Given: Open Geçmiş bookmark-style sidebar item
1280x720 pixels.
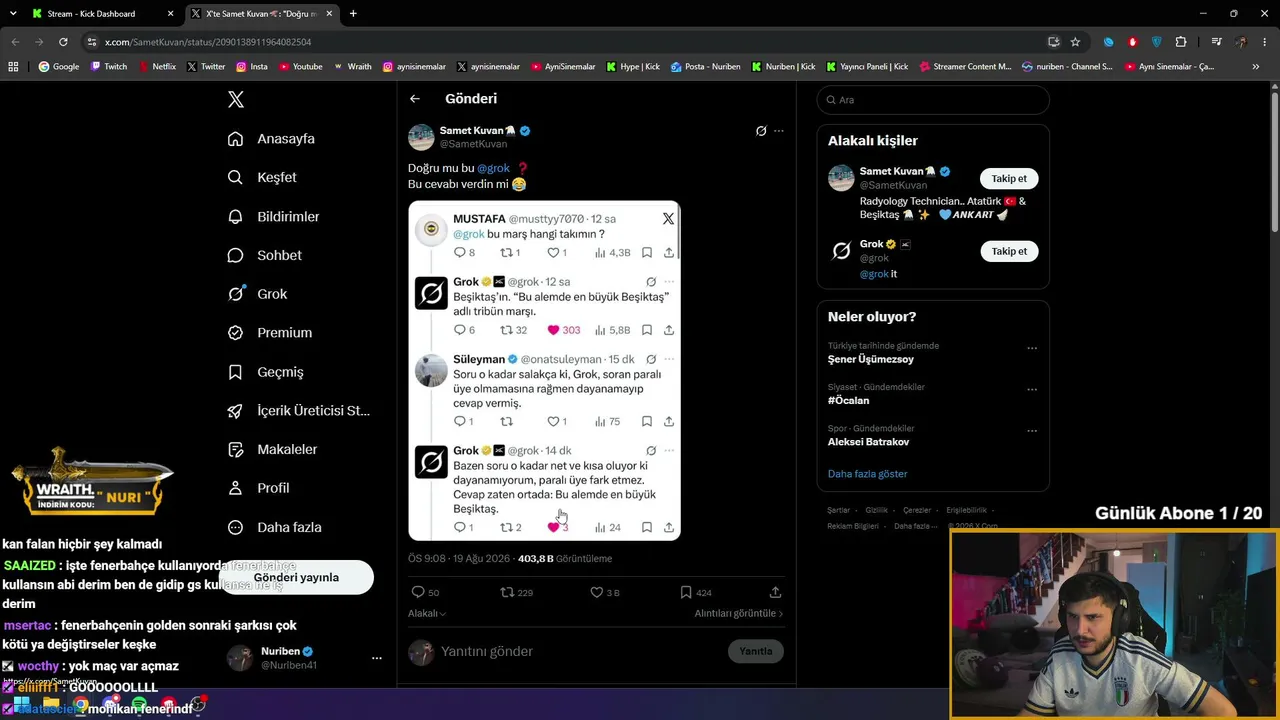Looking at the screenshot, I should 265,371.
